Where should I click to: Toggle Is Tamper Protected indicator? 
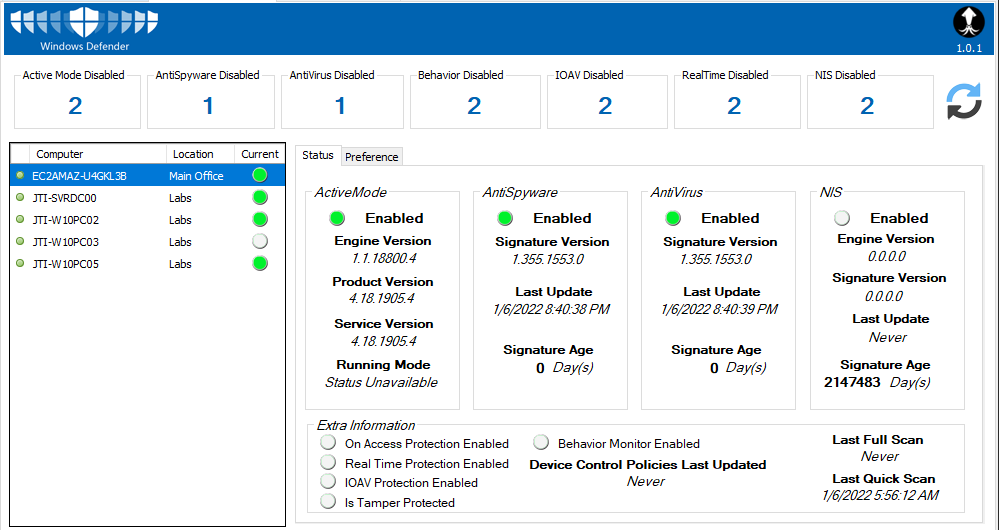click(x=328, y=501)
